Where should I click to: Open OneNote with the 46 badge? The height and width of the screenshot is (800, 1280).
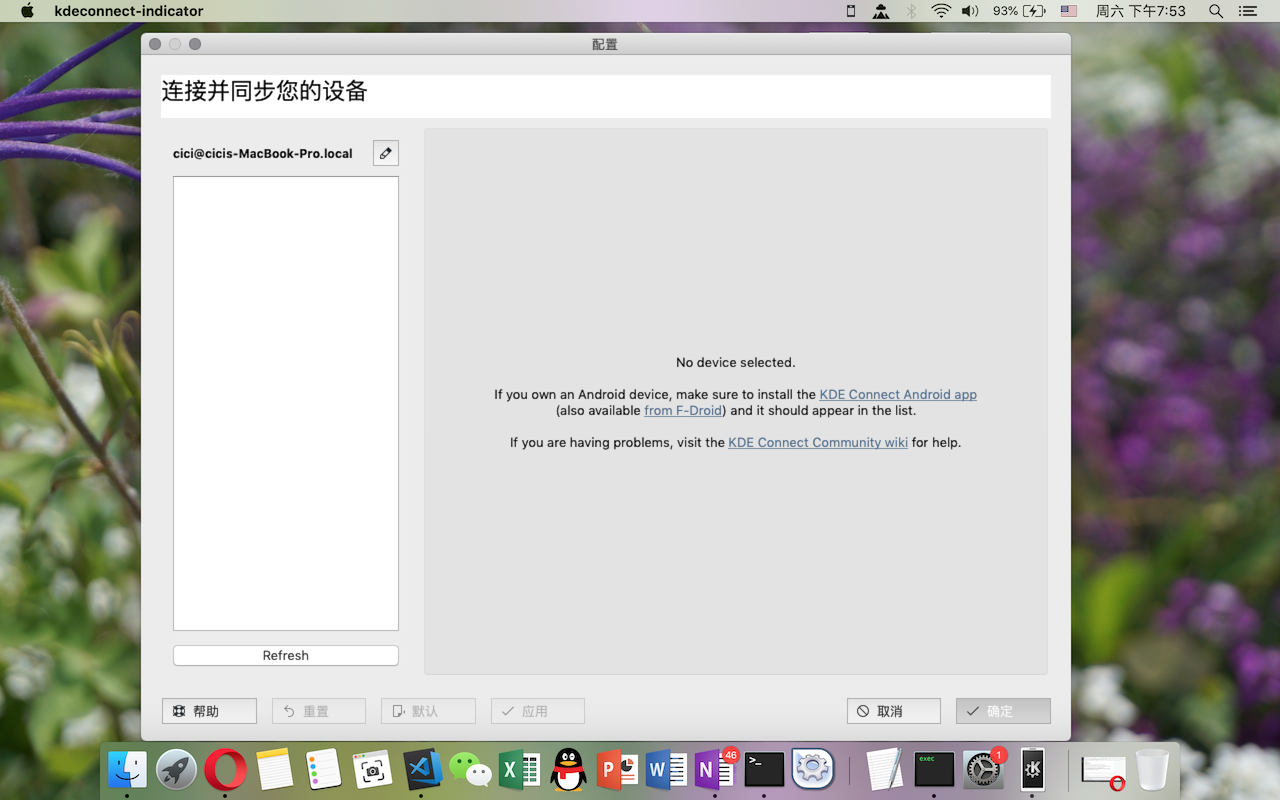pos(714,769)
